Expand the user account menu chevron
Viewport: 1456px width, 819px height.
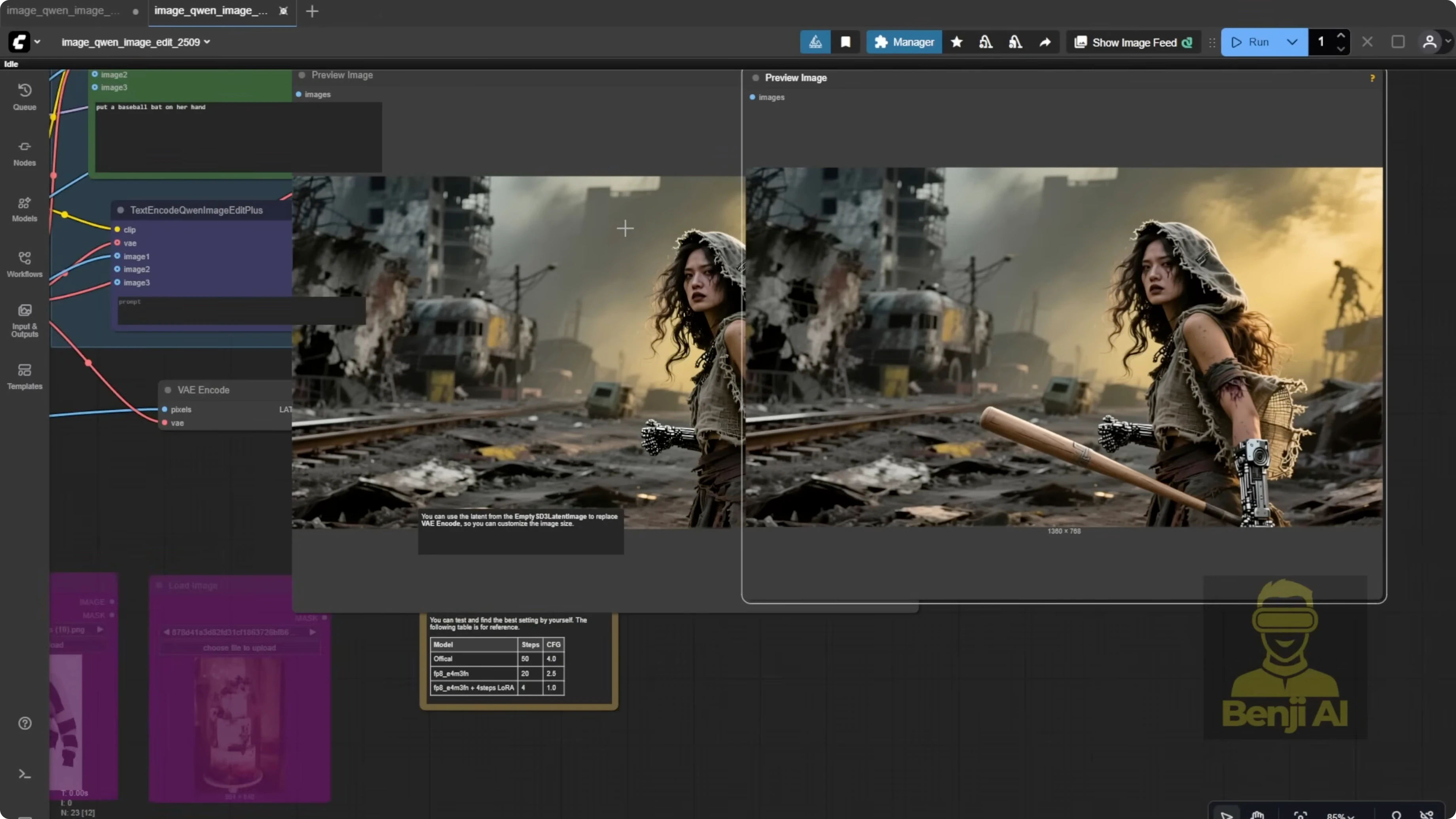pos(1448,41)
